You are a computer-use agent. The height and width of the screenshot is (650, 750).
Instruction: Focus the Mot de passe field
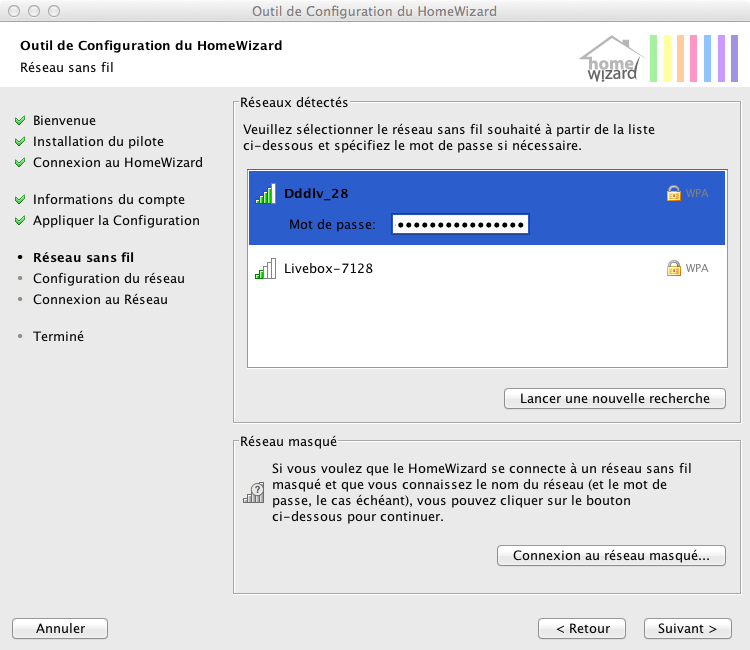(x=460, y=224)
